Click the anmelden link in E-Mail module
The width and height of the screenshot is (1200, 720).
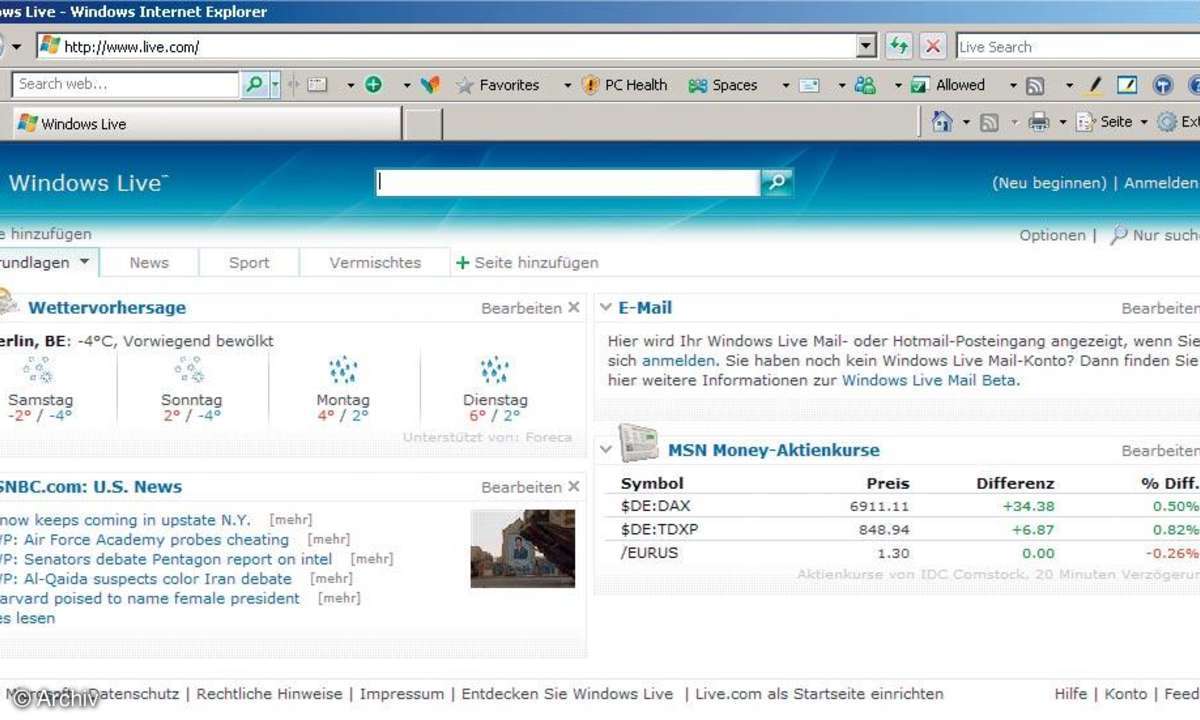pyautogui.click(x=679, y=360)
